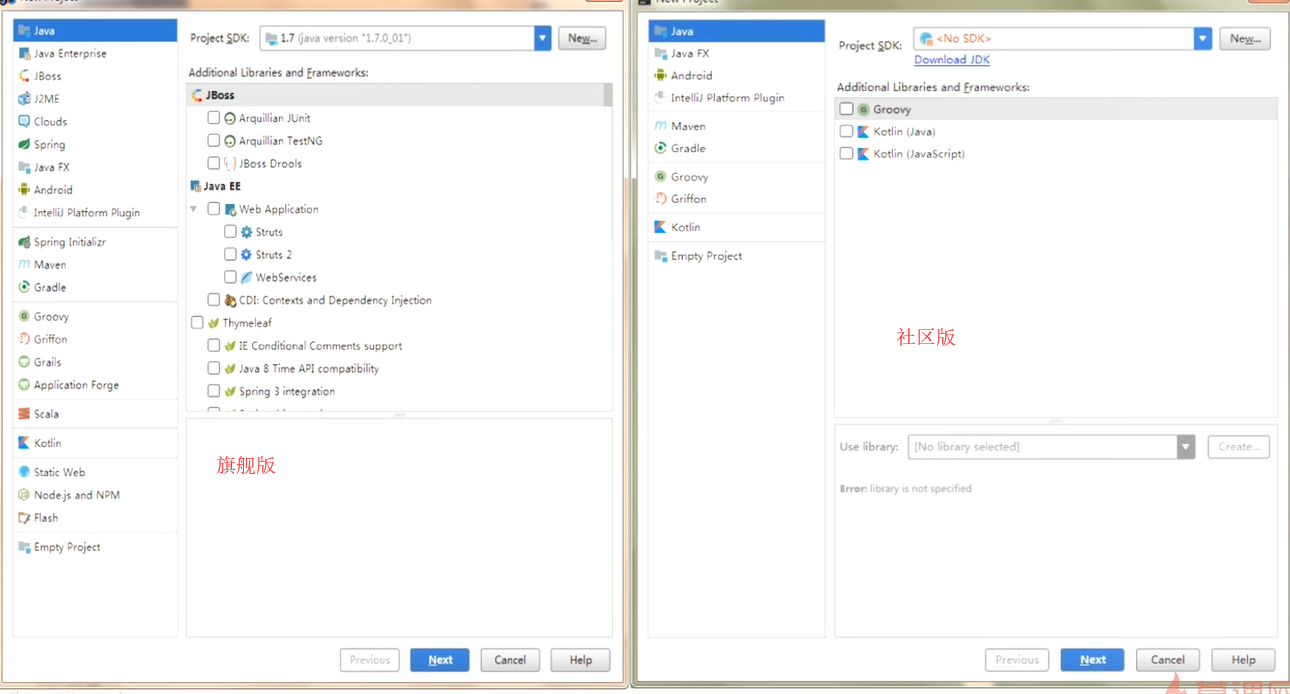Pick Griffon in the community edition dialog

pyautogui.click(x=688, y=199)
